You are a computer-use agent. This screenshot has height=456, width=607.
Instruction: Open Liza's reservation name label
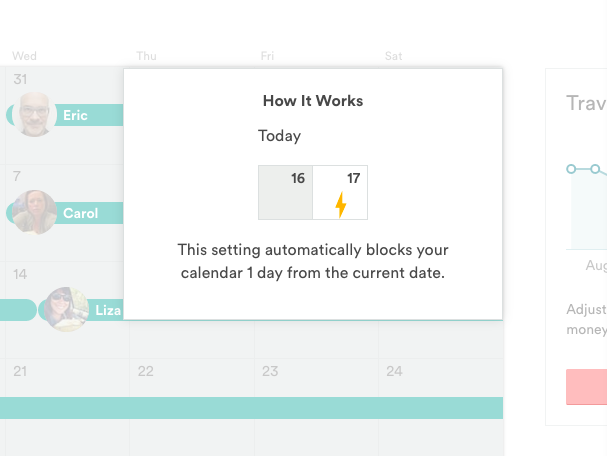tap(107, 310)
